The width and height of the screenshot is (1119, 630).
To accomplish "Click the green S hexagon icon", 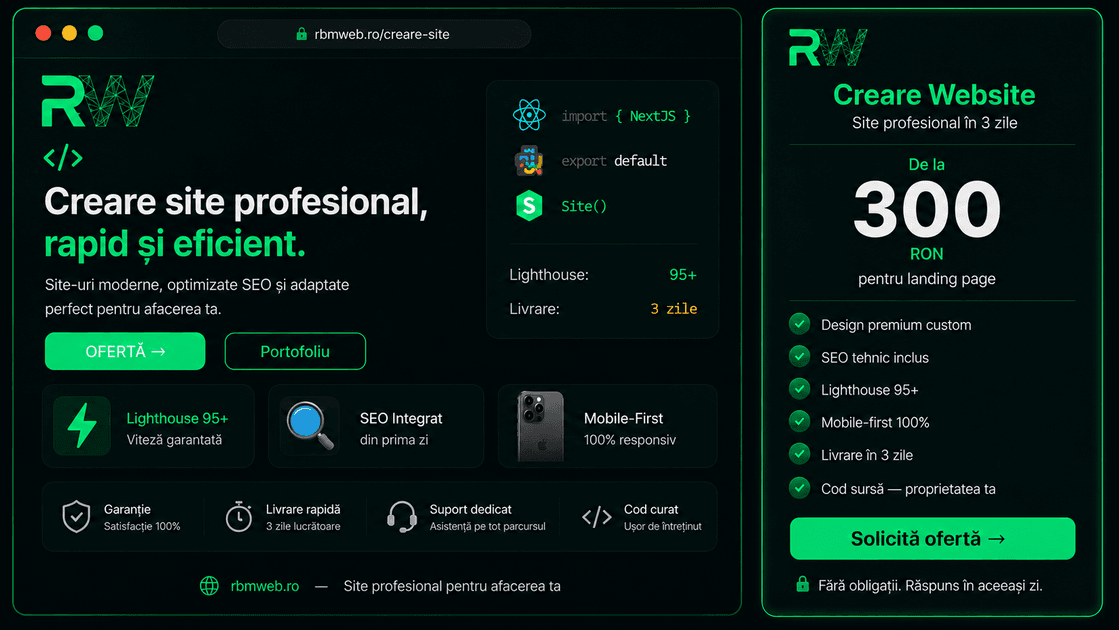I will coord(529,205).
